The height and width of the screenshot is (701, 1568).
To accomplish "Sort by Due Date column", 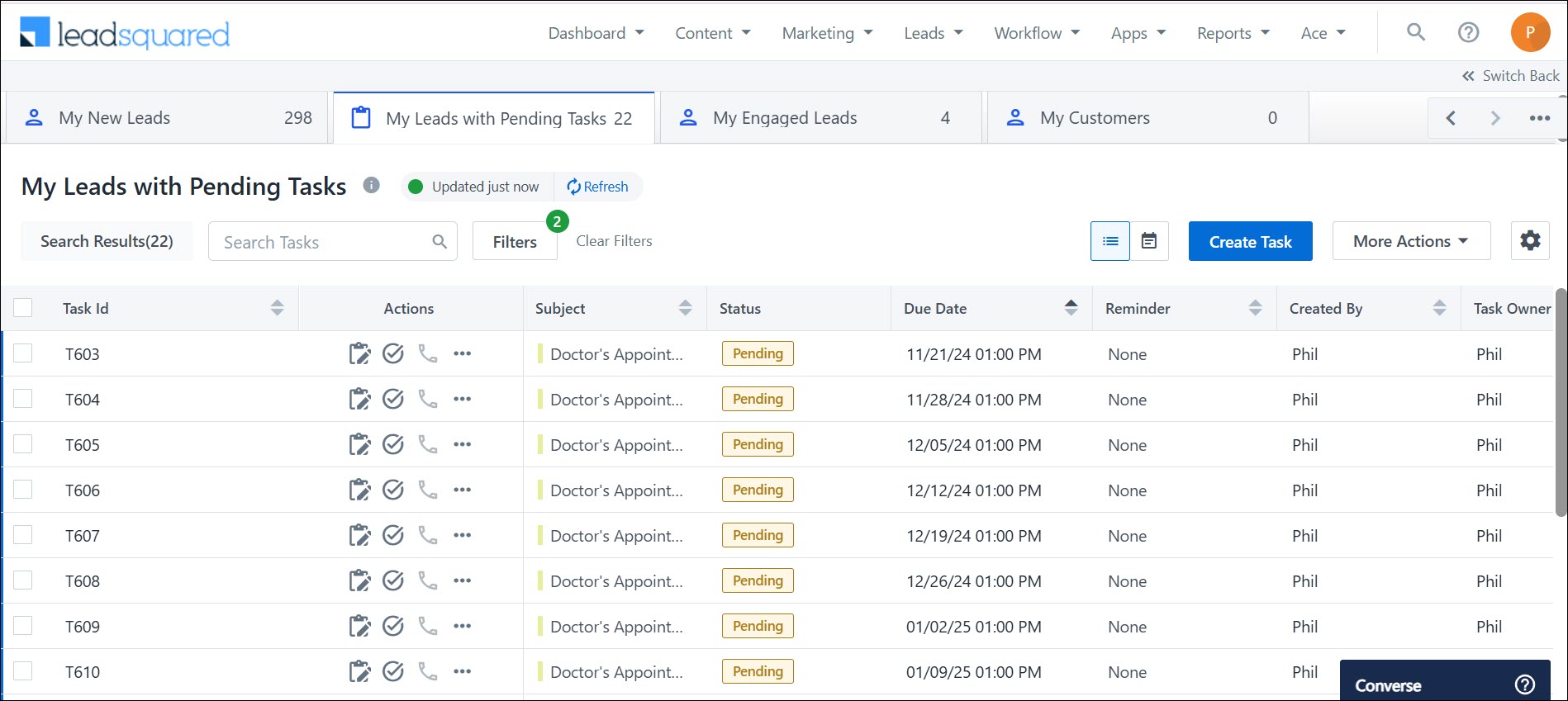I will tap(1071, 308).
